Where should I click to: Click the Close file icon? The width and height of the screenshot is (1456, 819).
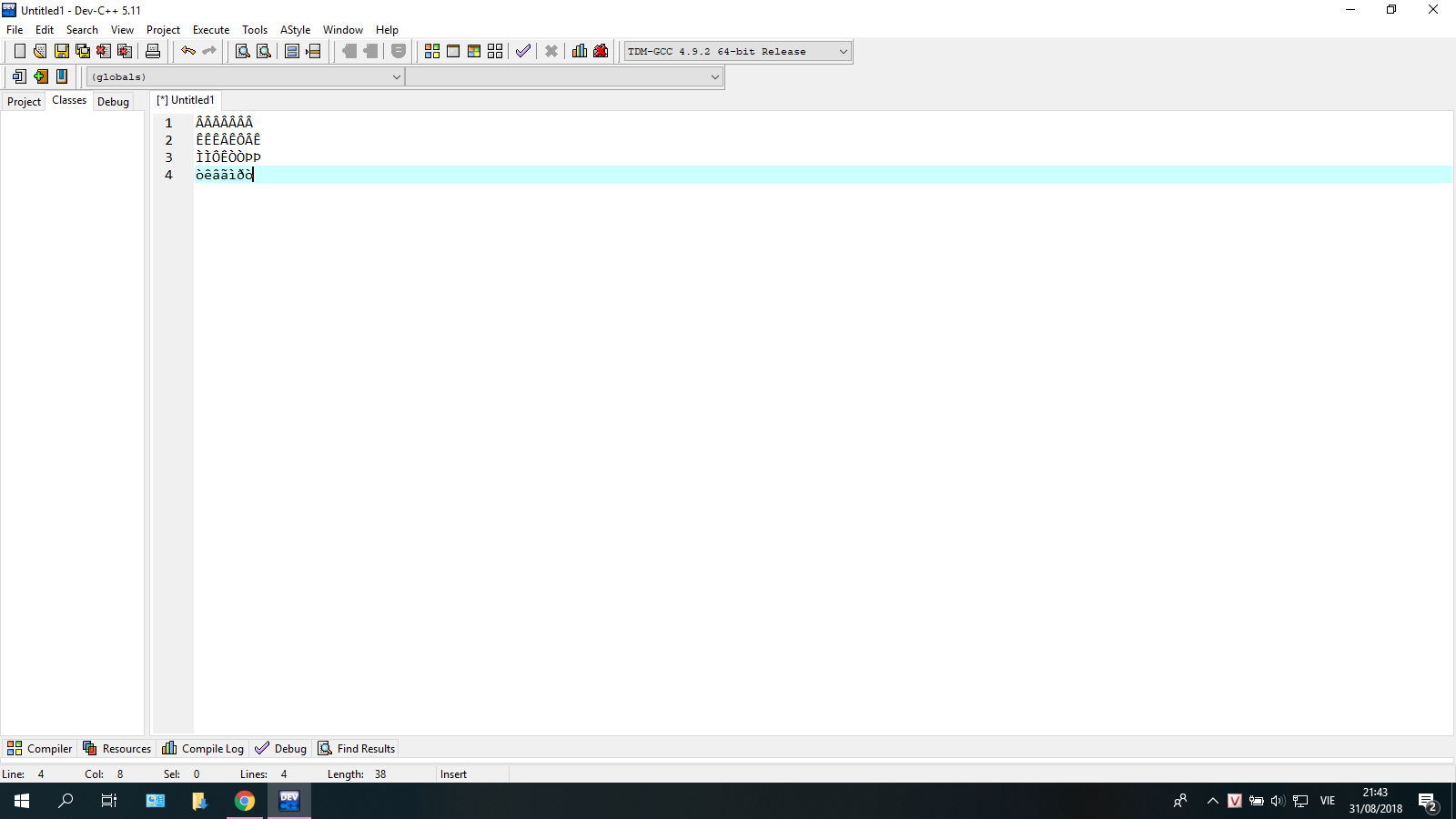tap(104, 51)
